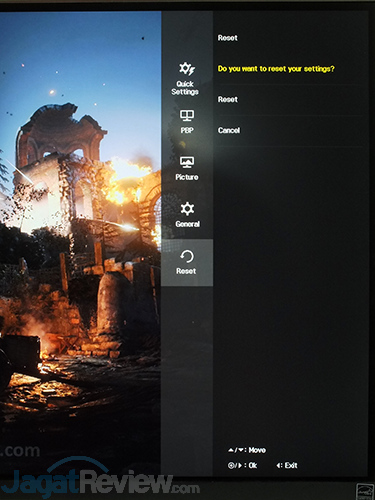The height and width of the screenshot is (500, 375).
Task: Click the Reset heading at panel top
Action: point(228,38)
